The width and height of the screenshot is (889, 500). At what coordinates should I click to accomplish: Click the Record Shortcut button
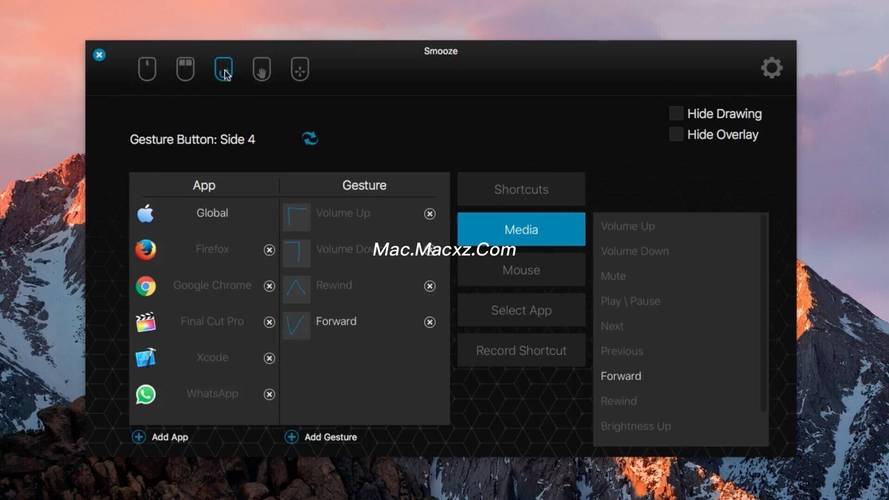pos(521,351)
